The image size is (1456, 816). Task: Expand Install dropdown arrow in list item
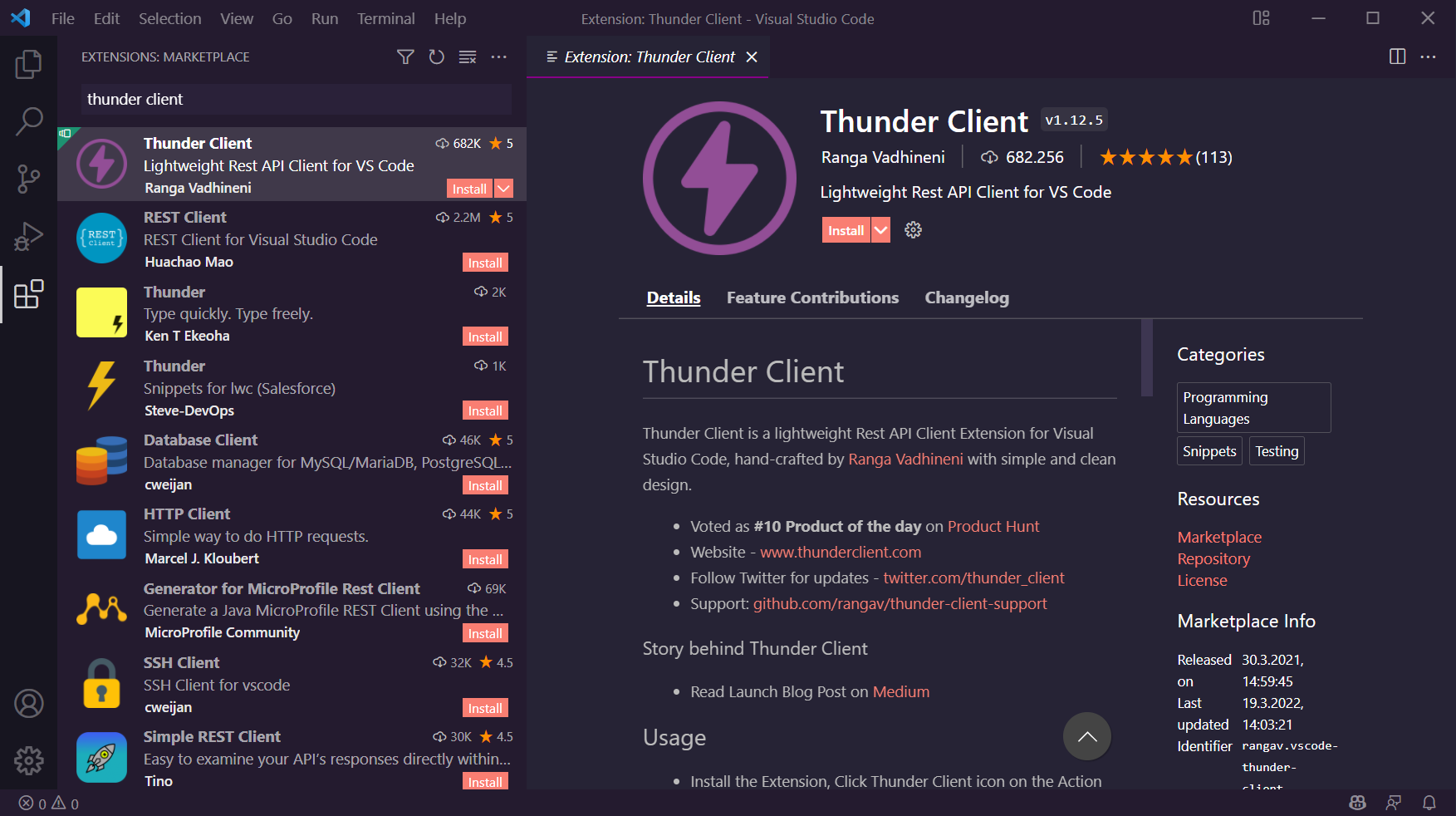[504, 189]
